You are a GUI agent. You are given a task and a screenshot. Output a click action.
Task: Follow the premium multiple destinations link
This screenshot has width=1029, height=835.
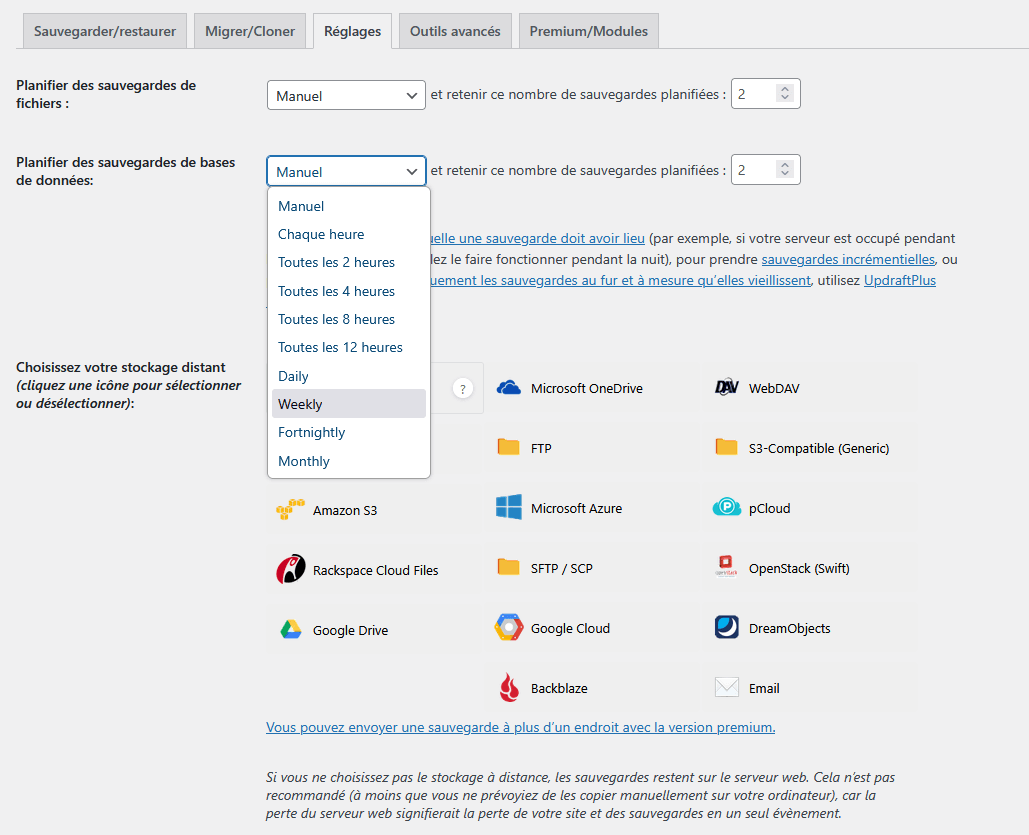point(520,727)
